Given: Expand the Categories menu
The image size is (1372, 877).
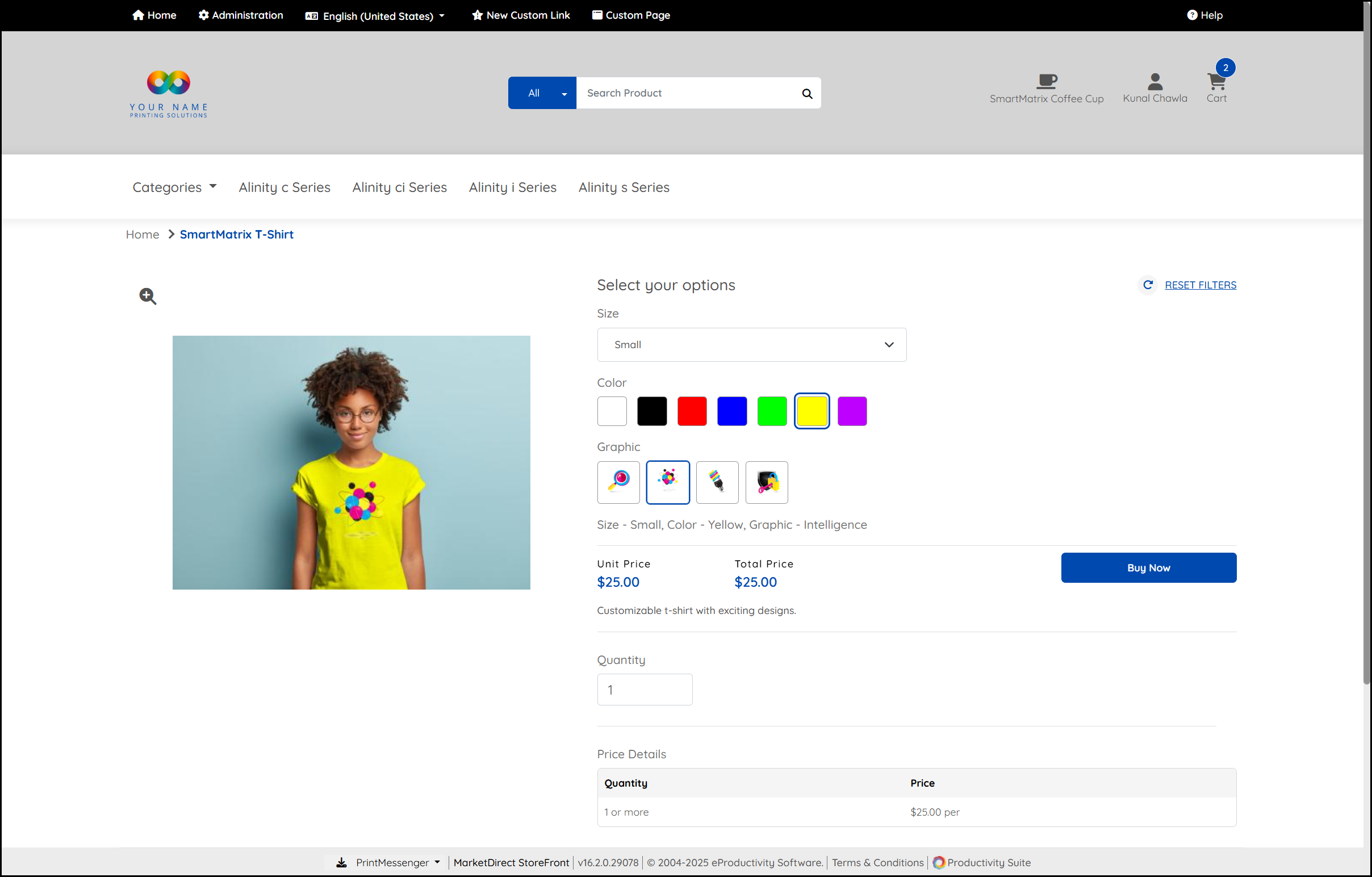Looking at the screenshot, I should (x=174, y=187).
